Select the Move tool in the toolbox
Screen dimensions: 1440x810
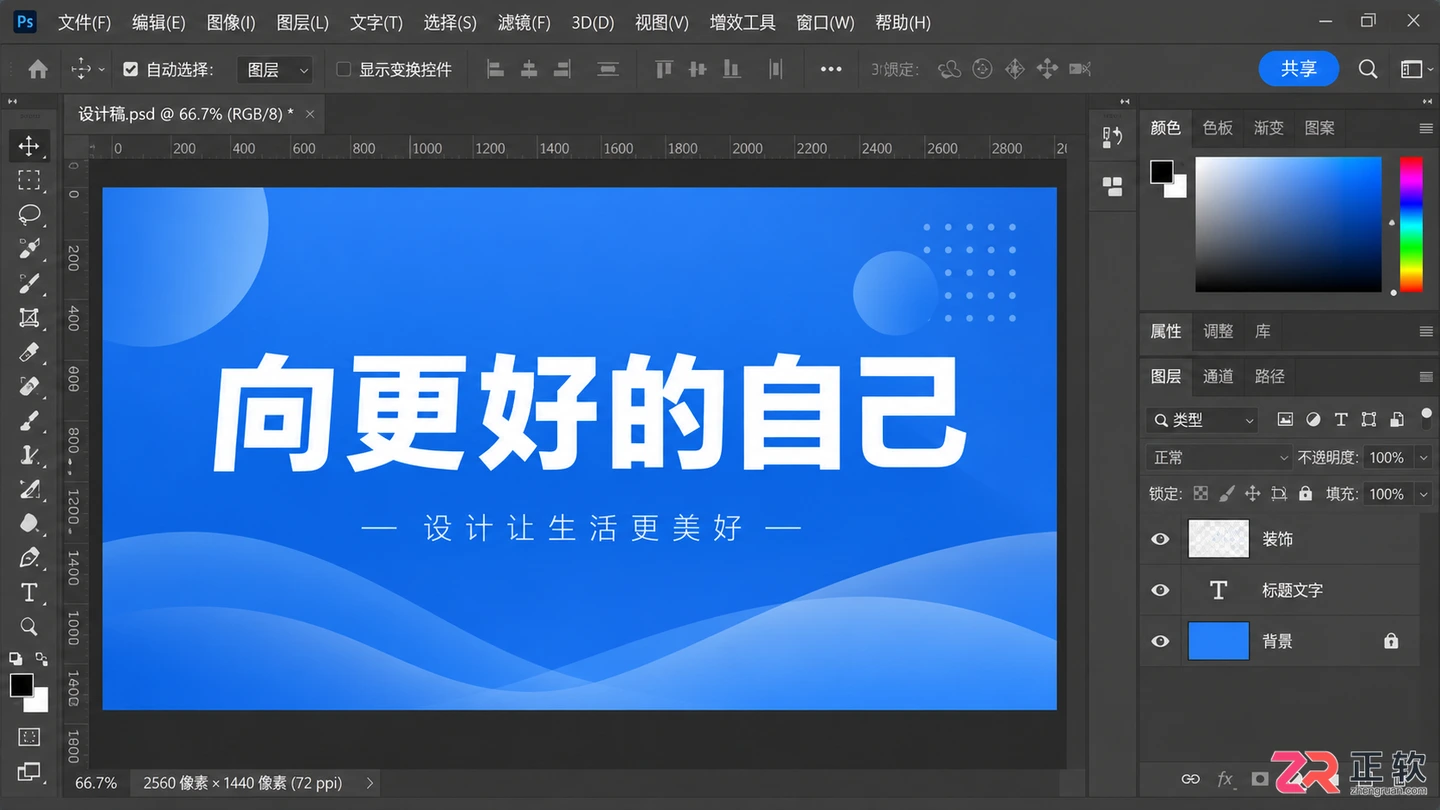29,146
